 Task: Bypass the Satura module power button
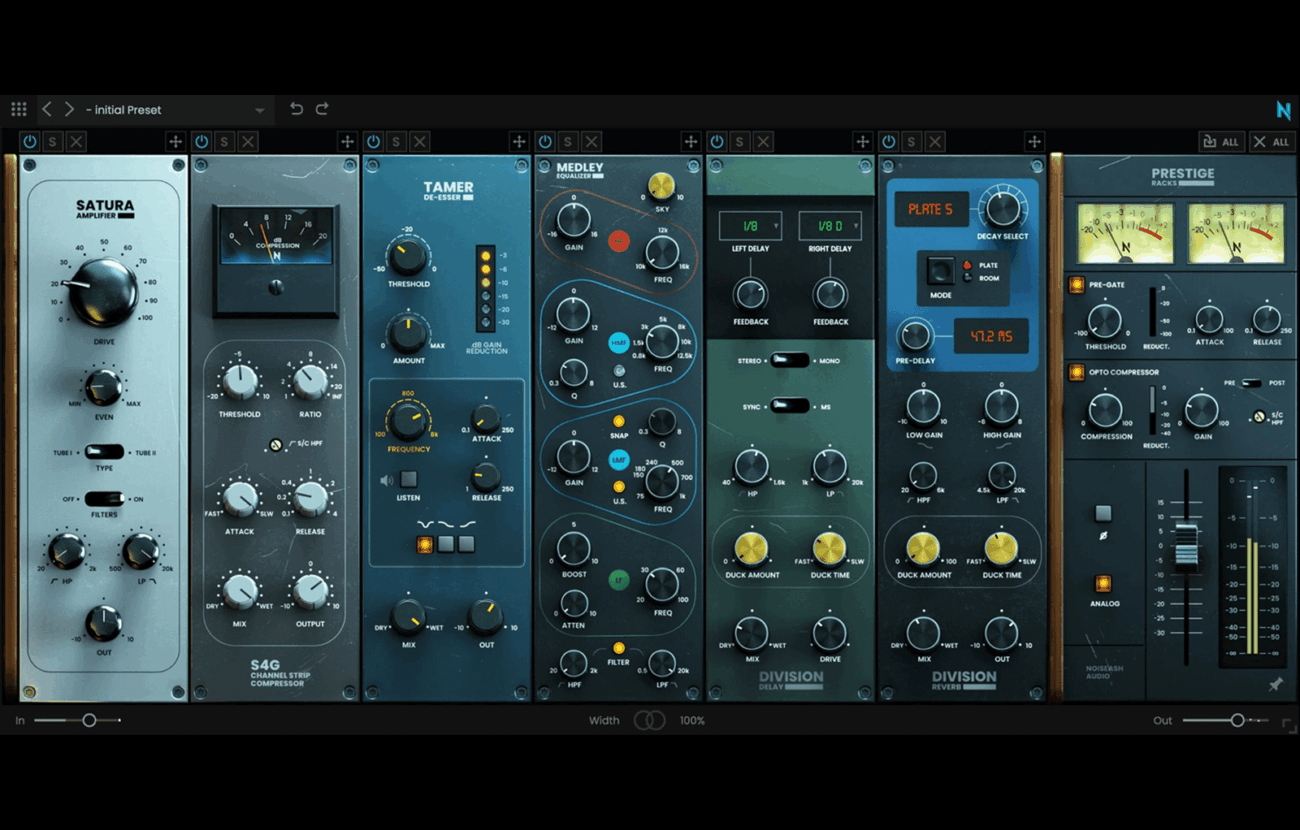(x=29, y=142)
